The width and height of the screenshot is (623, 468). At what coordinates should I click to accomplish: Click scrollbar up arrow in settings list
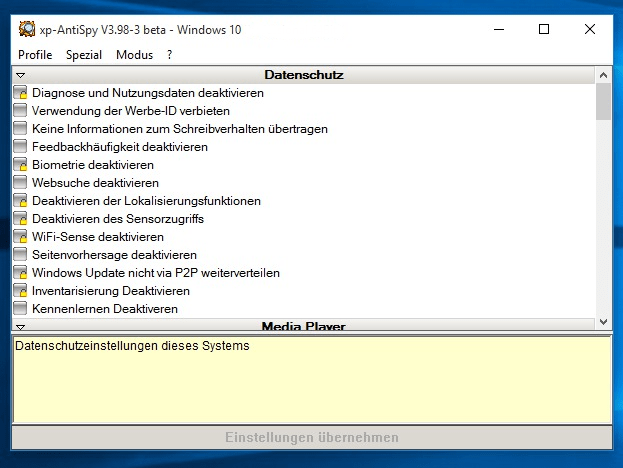click(603, 75)
